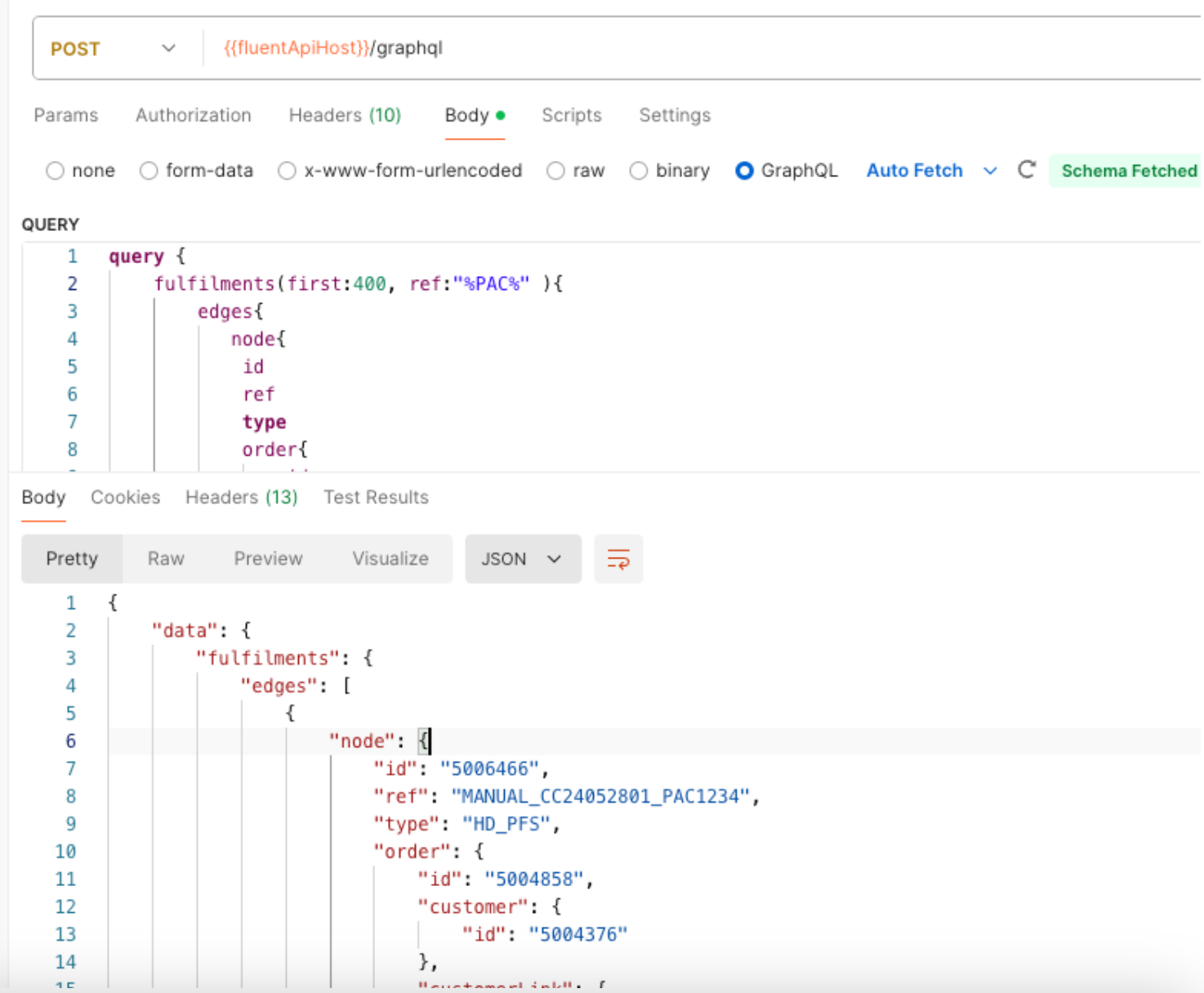The width and height of the screenshot is (1204, 993).
Task: Open the JSON format dropdown
Action: coord(522,559)
